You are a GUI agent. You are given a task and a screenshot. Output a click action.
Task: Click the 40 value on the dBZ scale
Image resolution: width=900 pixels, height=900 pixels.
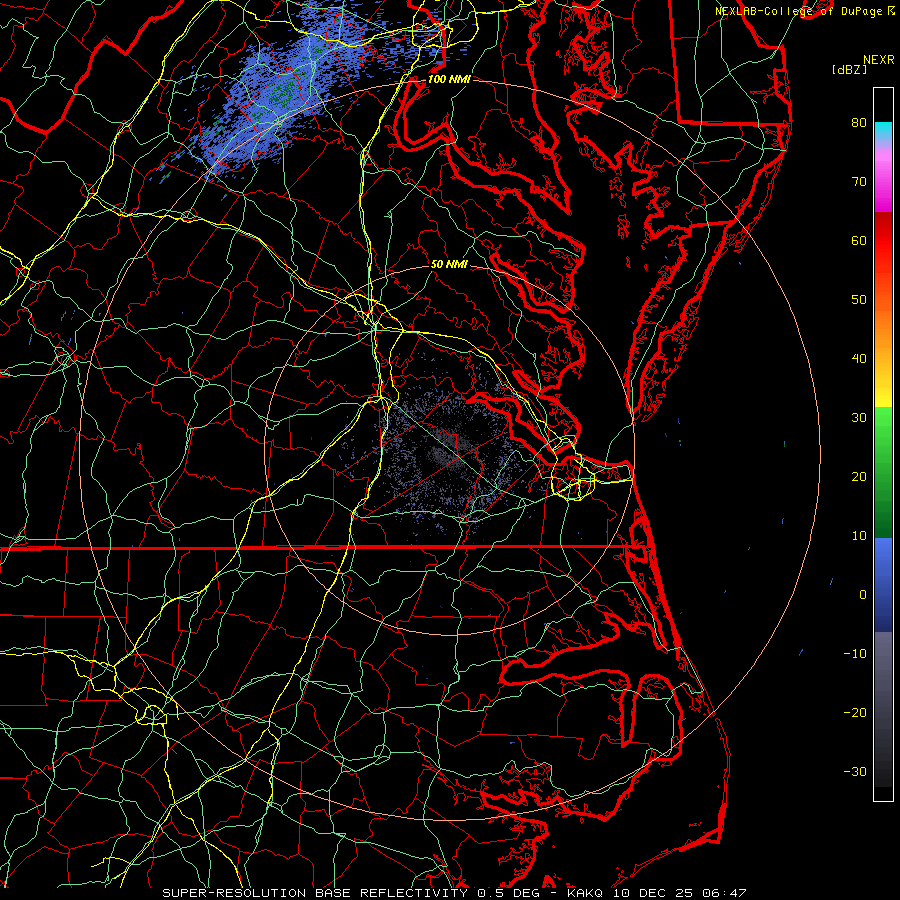tap(859, 359)
